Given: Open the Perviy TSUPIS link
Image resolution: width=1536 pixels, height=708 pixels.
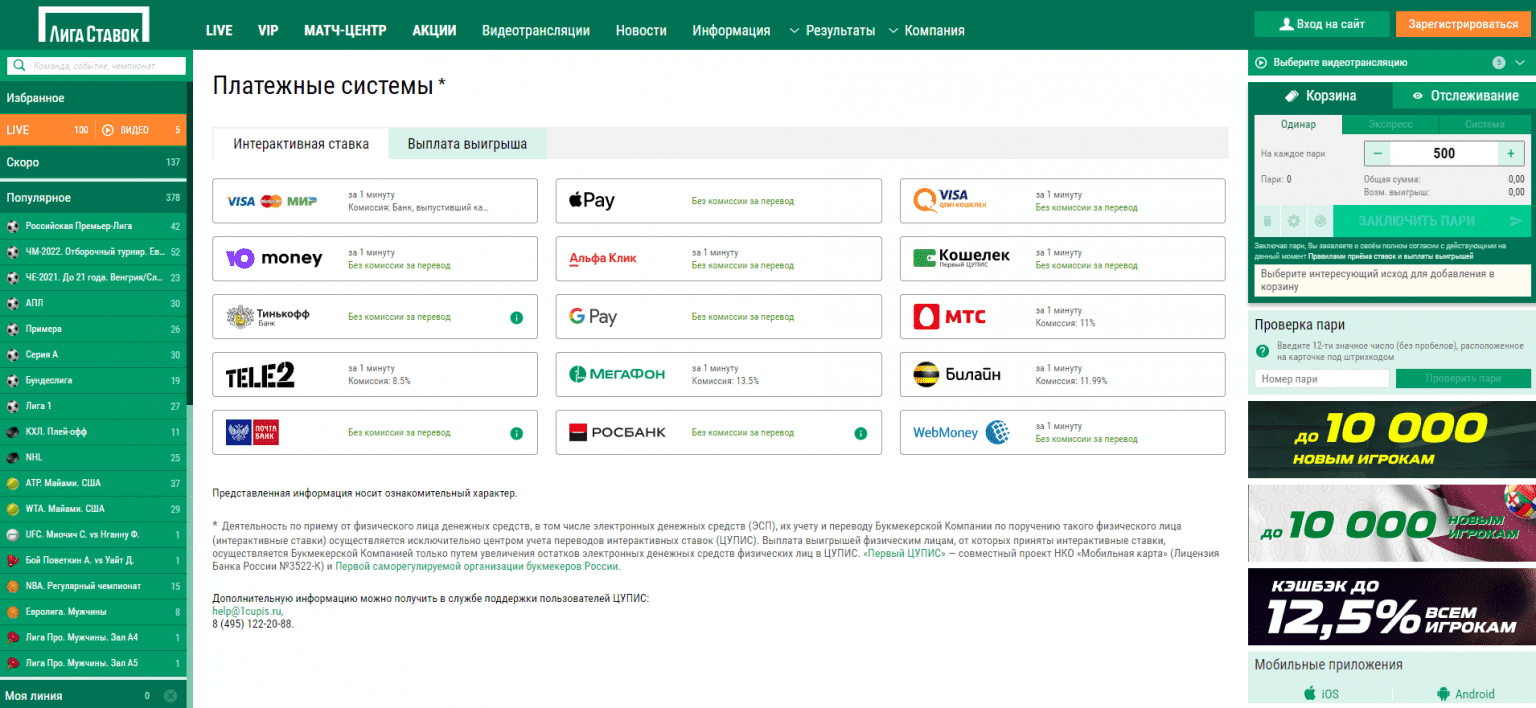Looking at the screenshot, I should (x=903, y=553).
